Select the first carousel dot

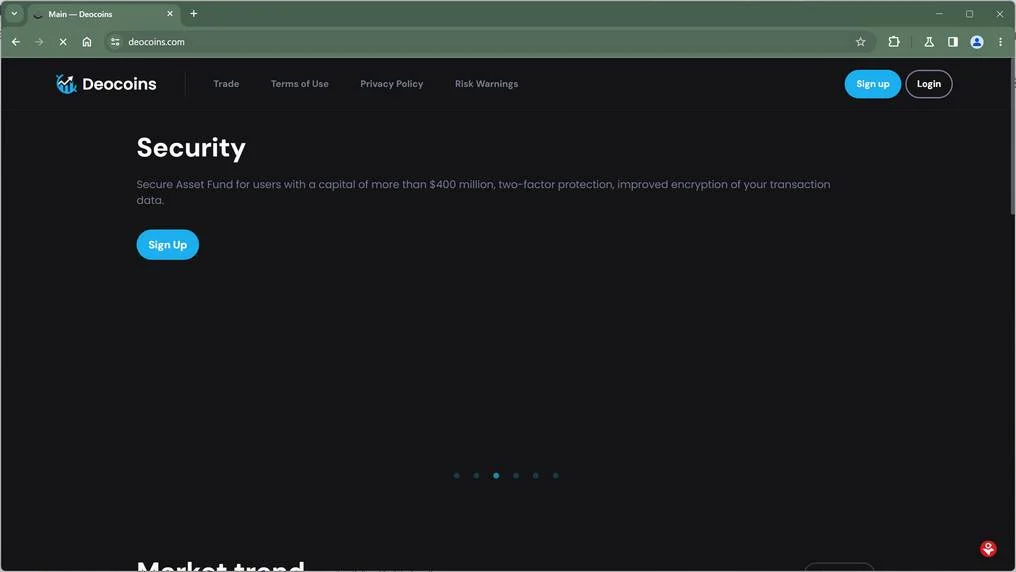coord(457,475)
